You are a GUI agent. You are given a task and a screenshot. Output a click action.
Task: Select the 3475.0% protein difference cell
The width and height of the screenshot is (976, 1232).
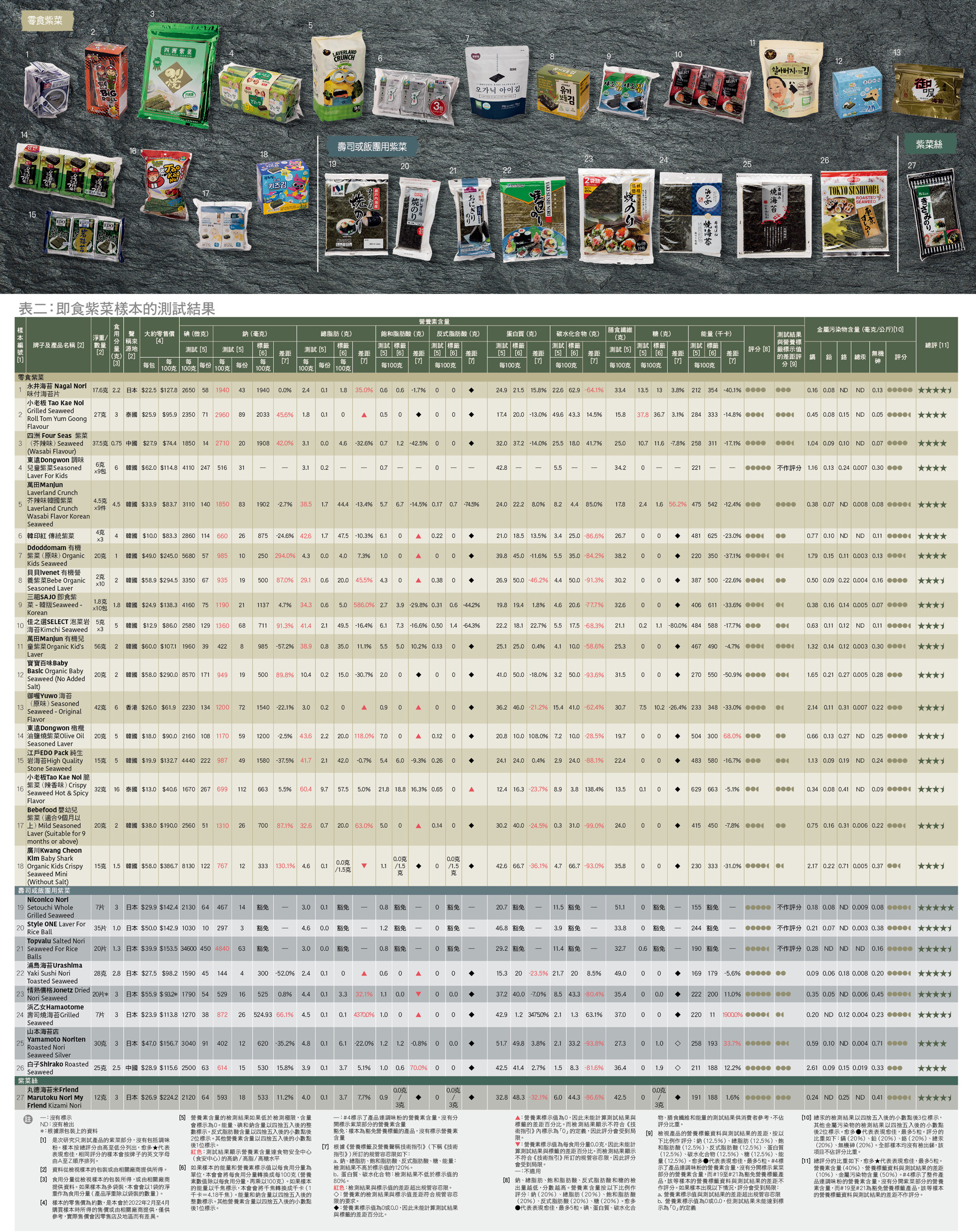(538, 1015)
